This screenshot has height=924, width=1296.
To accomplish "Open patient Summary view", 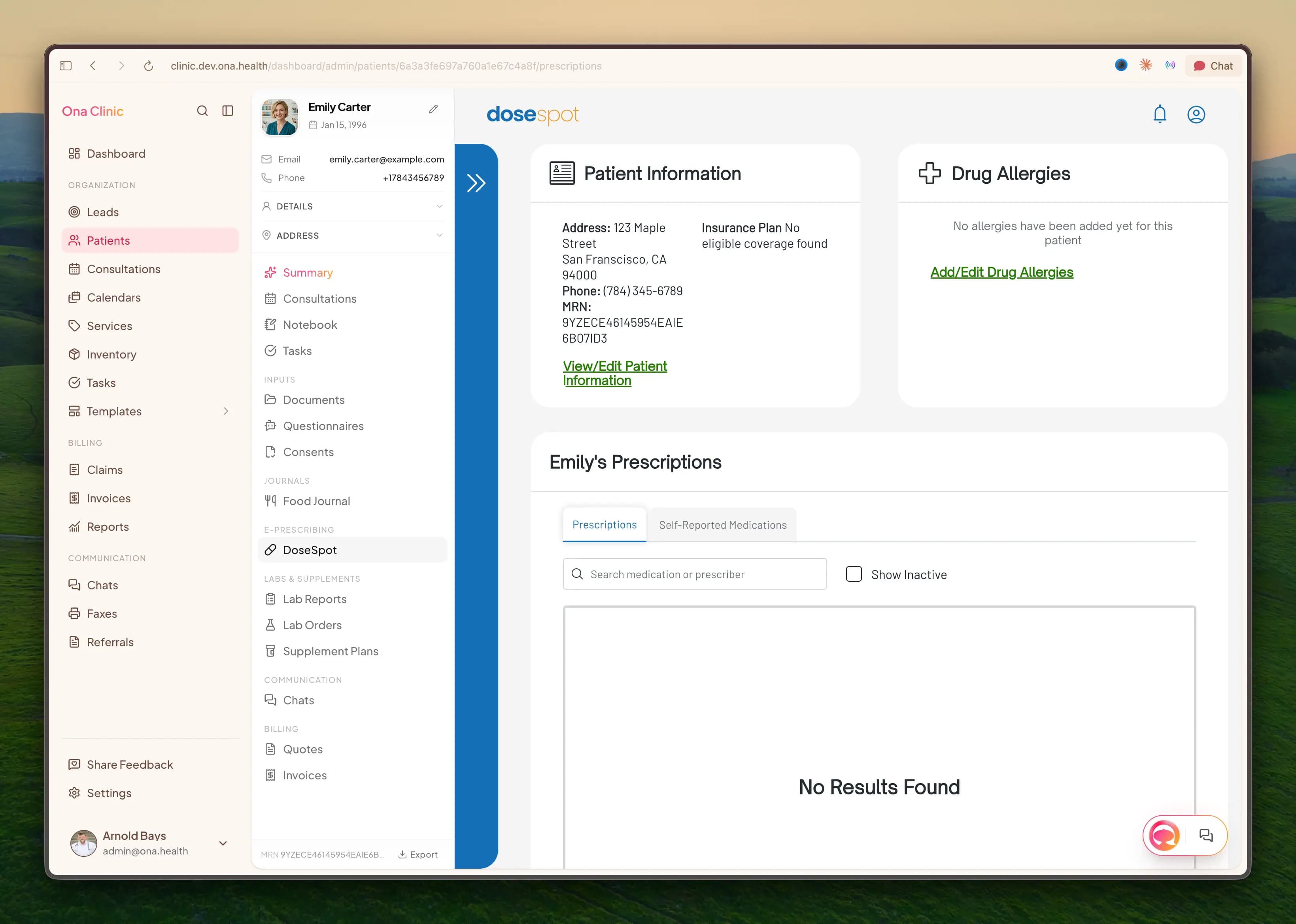I will tap(352, 273).
